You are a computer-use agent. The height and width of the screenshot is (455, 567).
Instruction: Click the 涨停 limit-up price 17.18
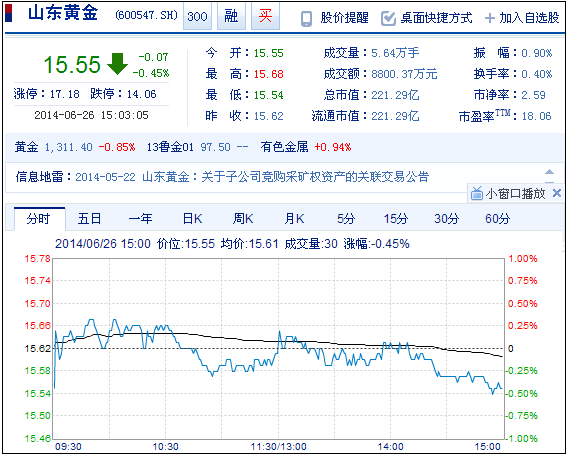tap(64, 94)
